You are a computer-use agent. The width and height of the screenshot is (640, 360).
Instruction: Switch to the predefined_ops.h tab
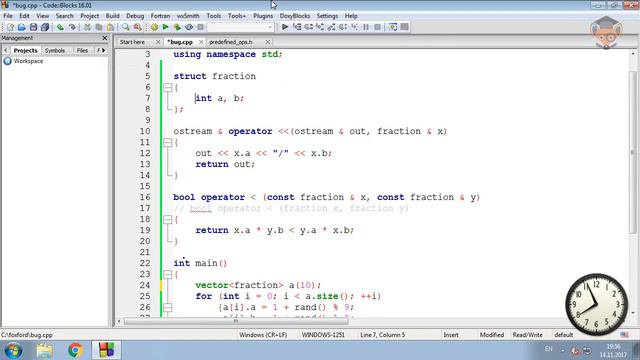(x=231, y=42)
